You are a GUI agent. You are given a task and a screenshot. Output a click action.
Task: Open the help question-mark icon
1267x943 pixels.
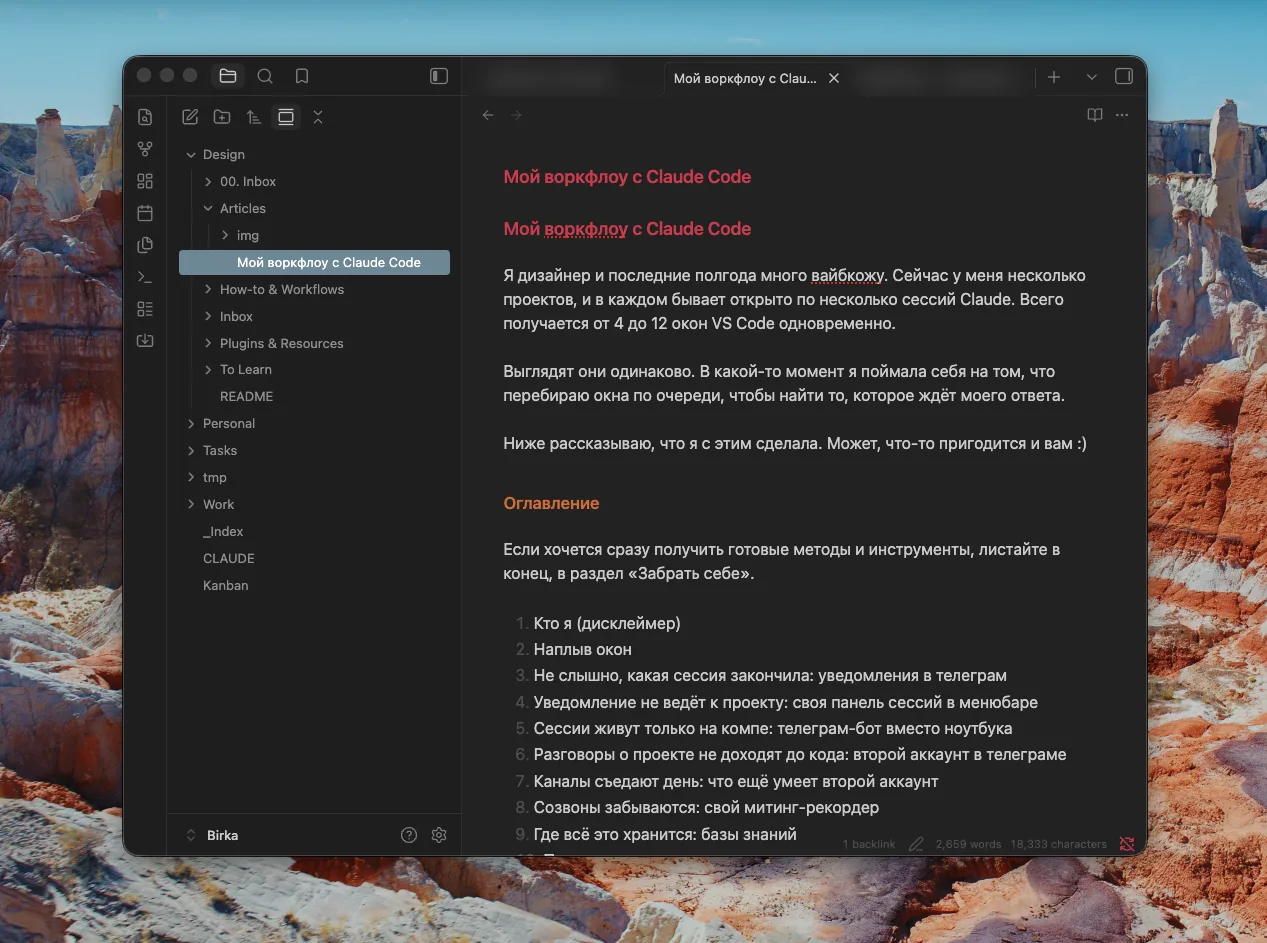409,835
